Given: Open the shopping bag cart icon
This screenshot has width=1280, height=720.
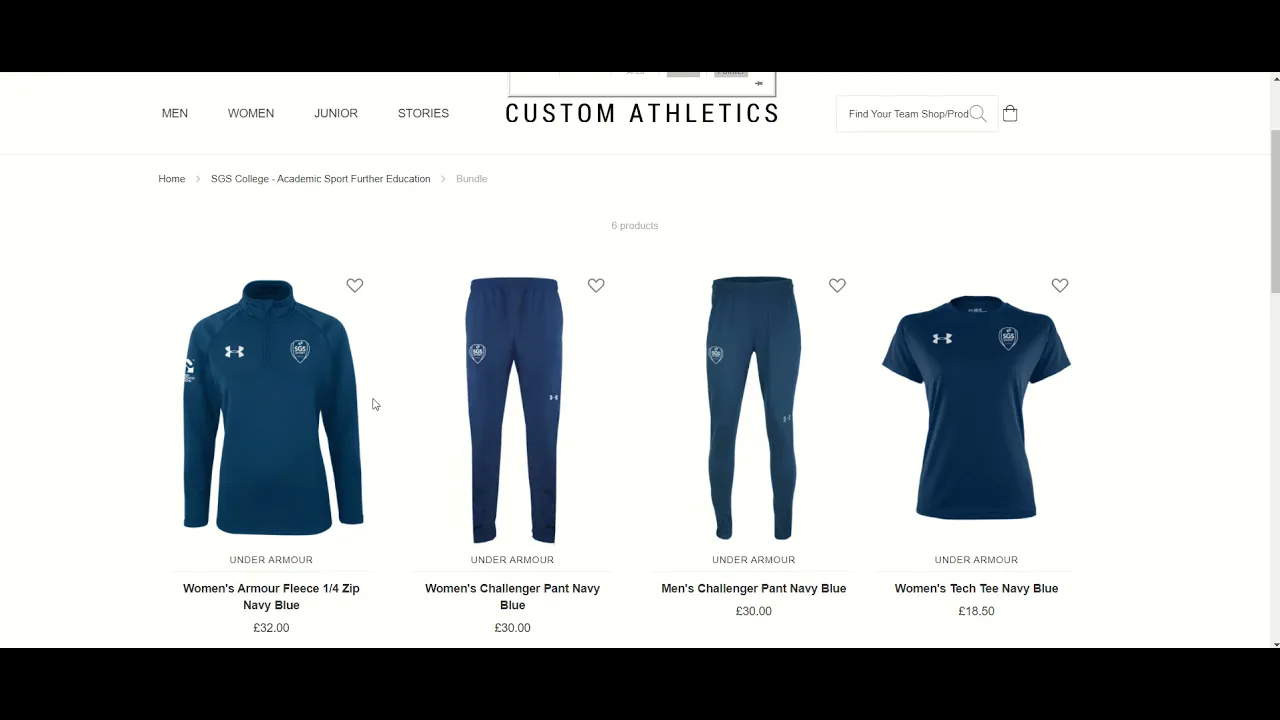Looking at the screenshot, I should (x=1010, y=113).
